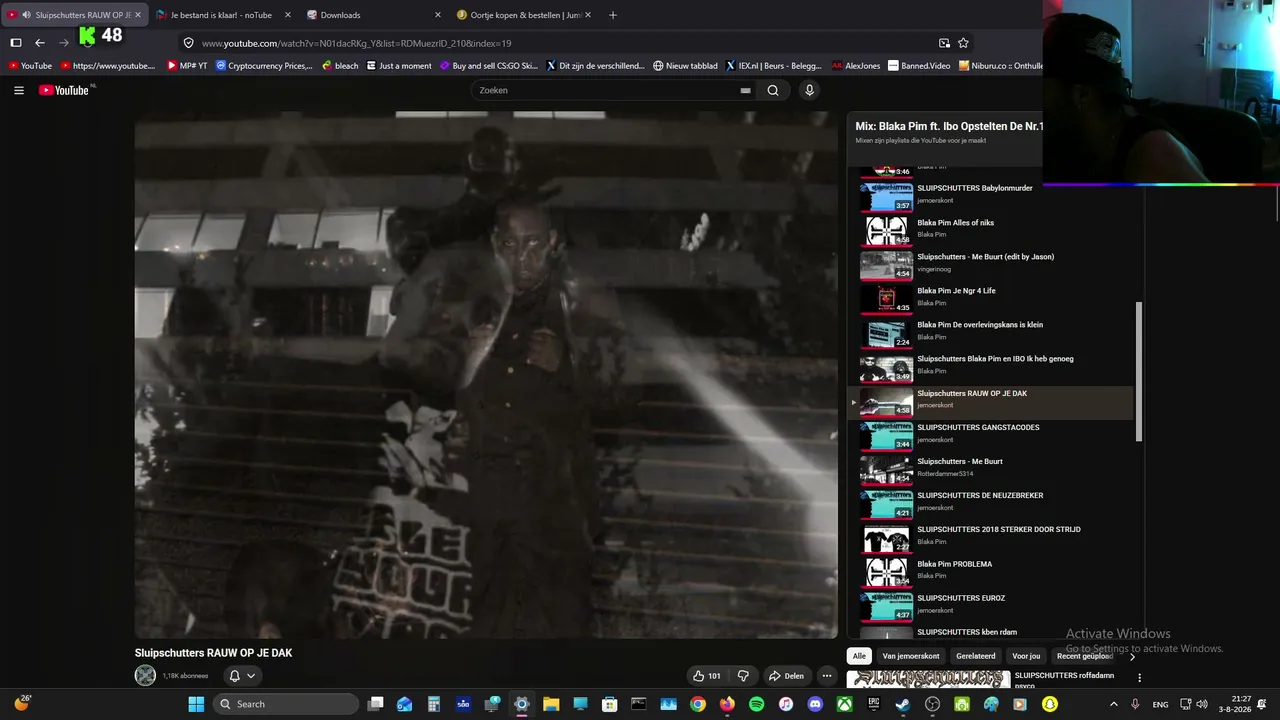Open the channel avatar under the video title
1280x720 pixels.
click(145, 676)
